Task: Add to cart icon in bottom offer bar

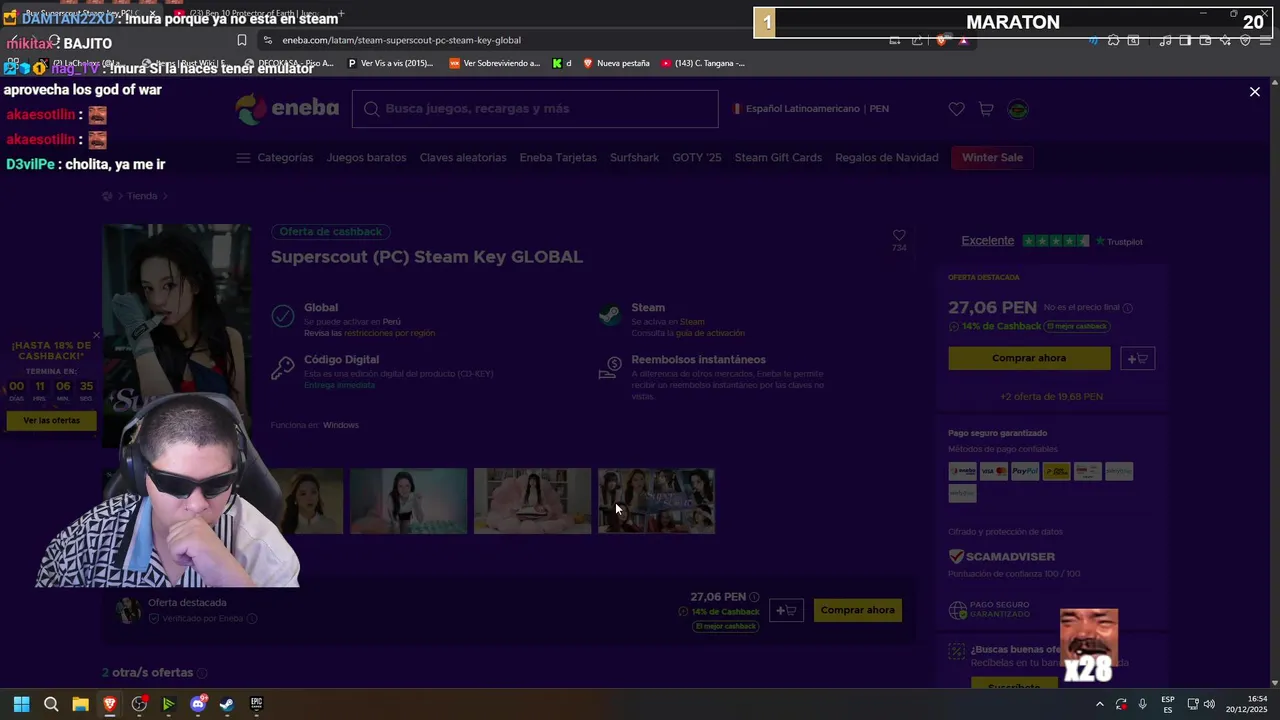Action: (x=786, y=610)
